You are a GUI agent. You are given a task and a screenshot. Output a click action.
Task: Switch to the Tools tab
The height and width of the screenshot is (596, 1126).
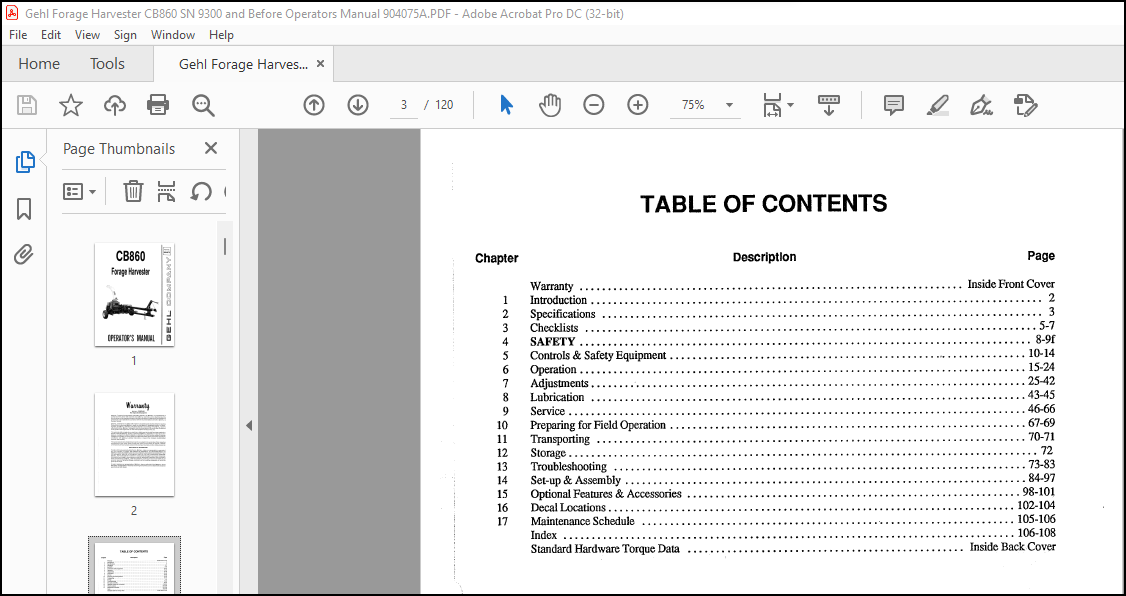(x=108, y=64)
